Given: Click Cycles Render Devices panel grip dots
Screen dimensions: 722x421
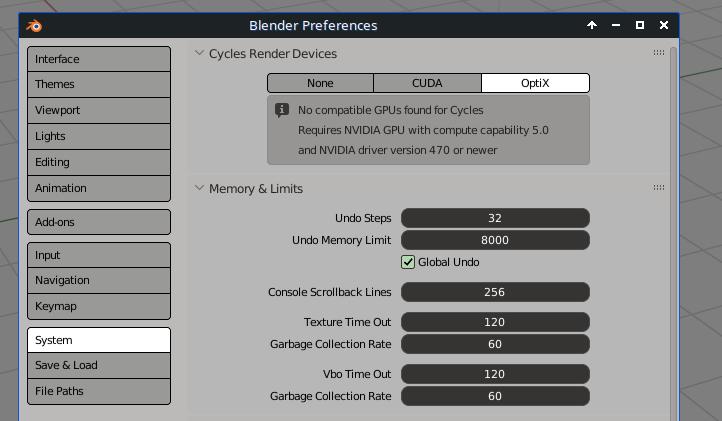Looking at the screenshot, I should [x=659, y=53].
